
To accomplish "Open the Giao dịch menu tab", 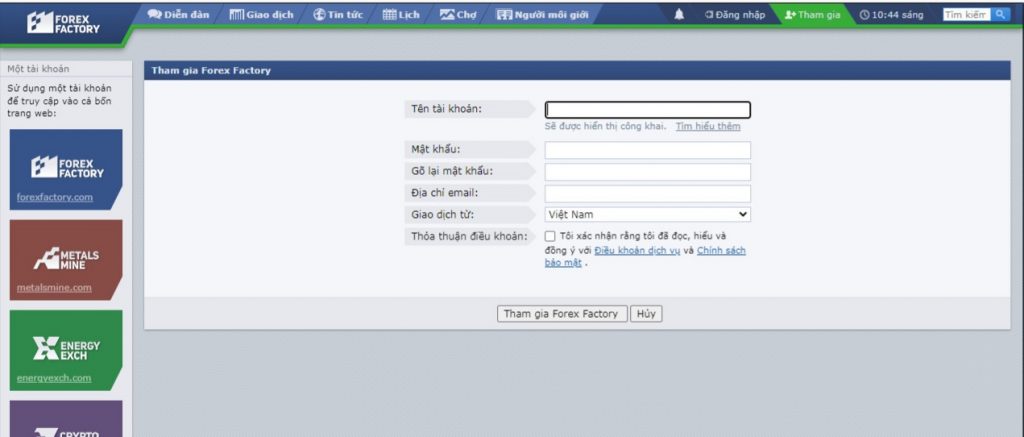I will click(x=261, y=15).
